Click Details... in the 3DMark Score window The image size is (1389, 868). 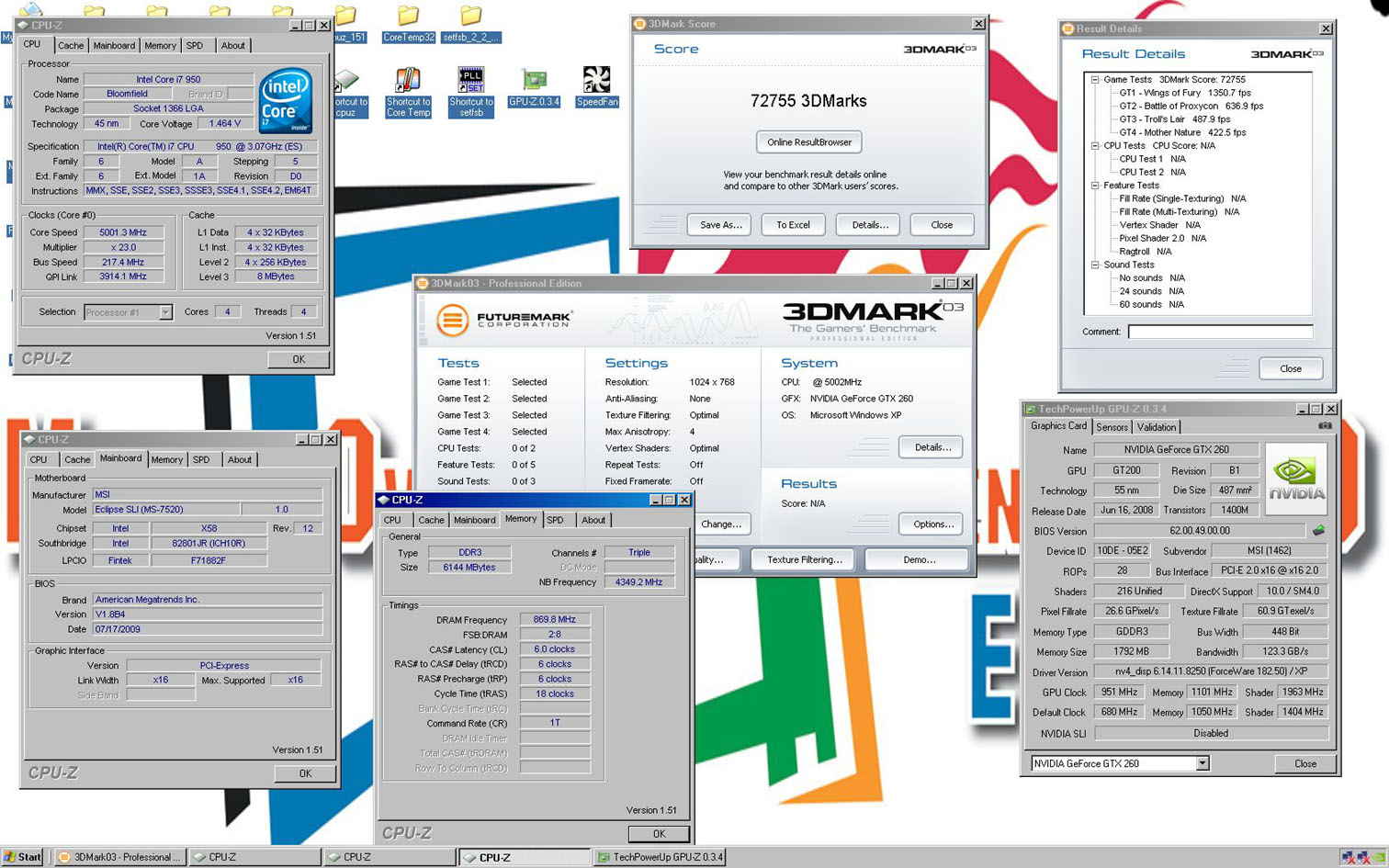(x=869, y=225)
